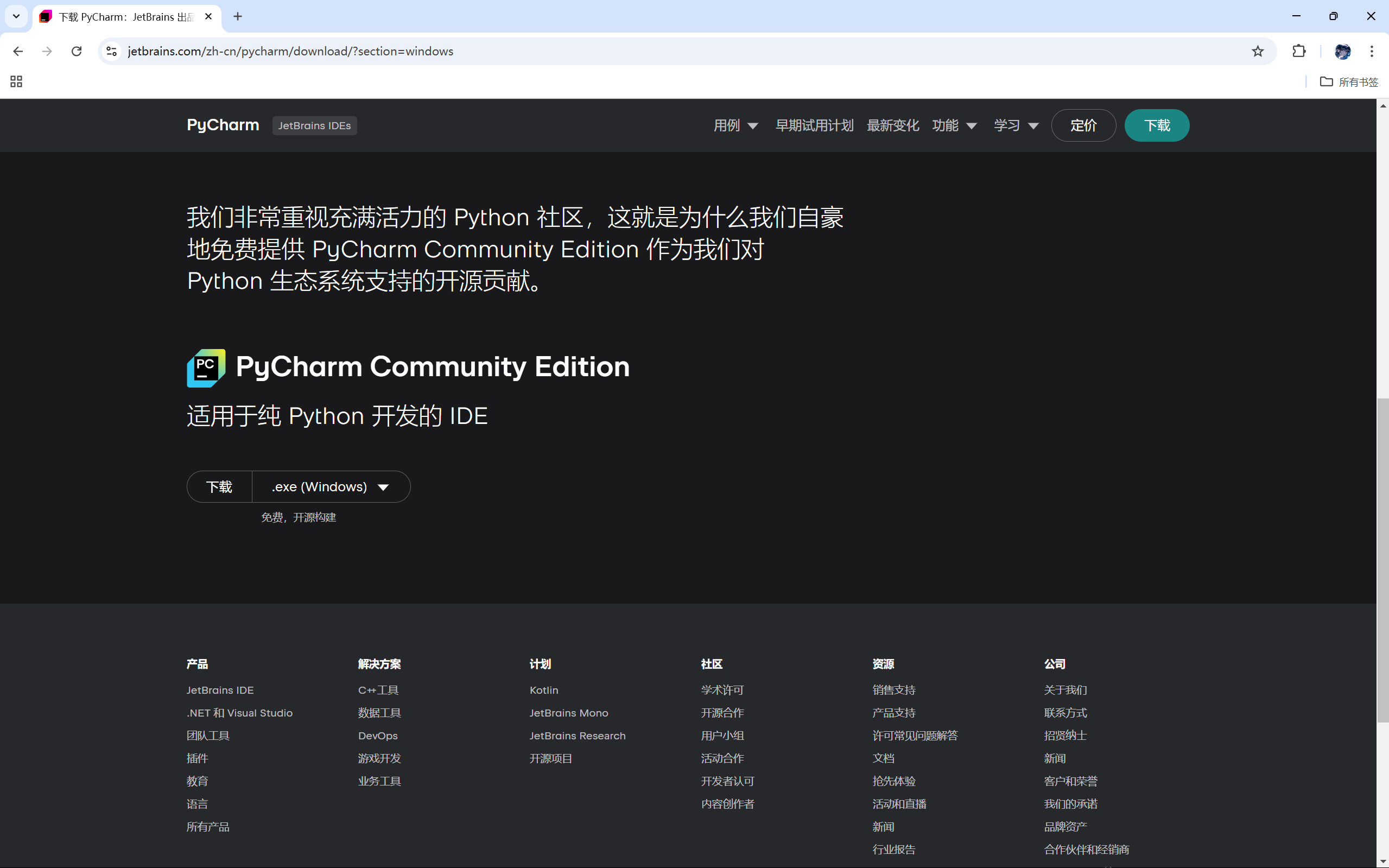1389x868 pixels.
Task: Open the .exe (Windows) installer dropdown
Action: 331,487
